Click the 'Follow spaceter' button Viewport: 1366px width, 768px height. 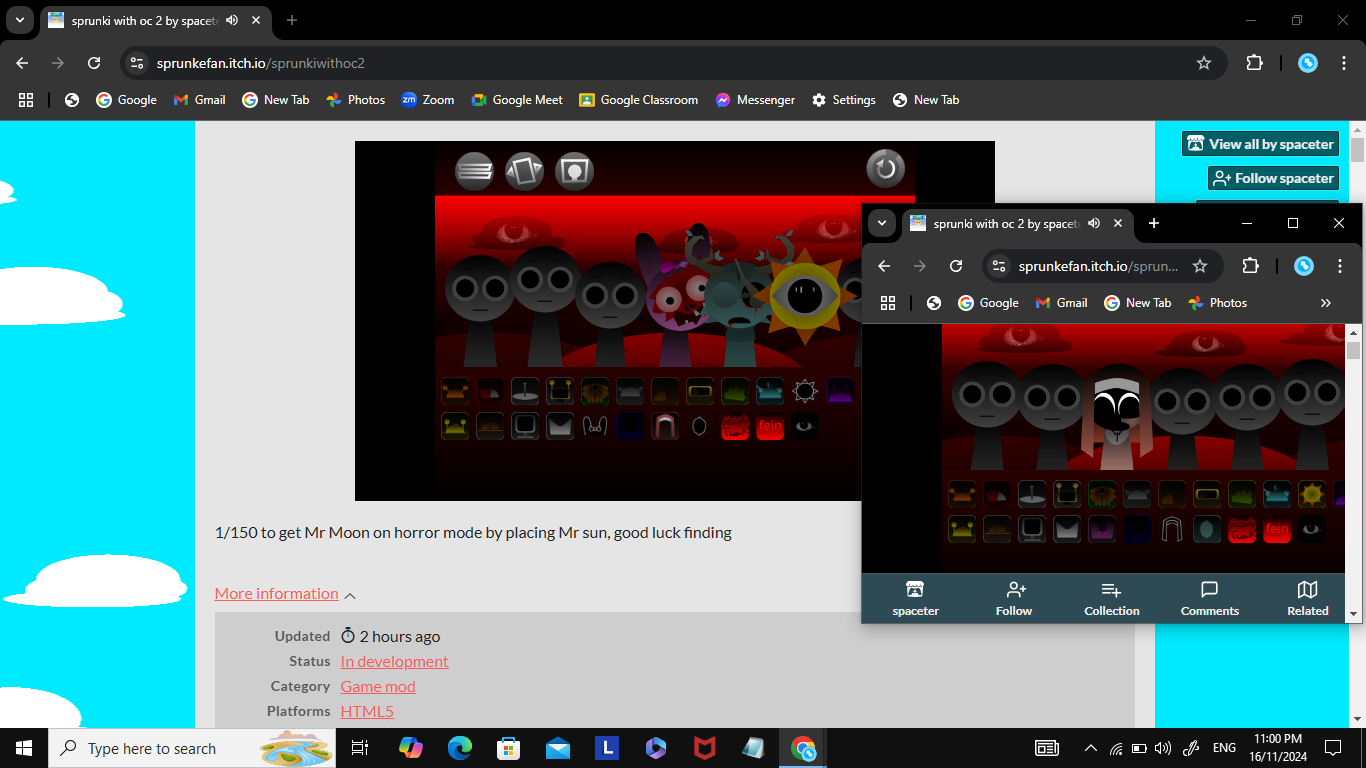(1273, 178)
